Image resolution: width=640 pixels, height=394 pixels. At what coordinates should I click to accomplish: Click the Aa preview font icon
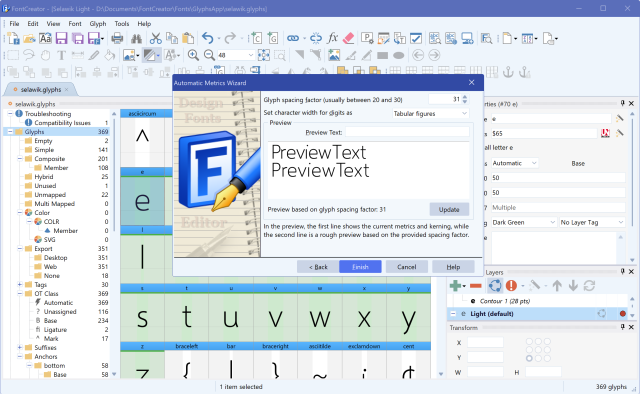(45, 39)
